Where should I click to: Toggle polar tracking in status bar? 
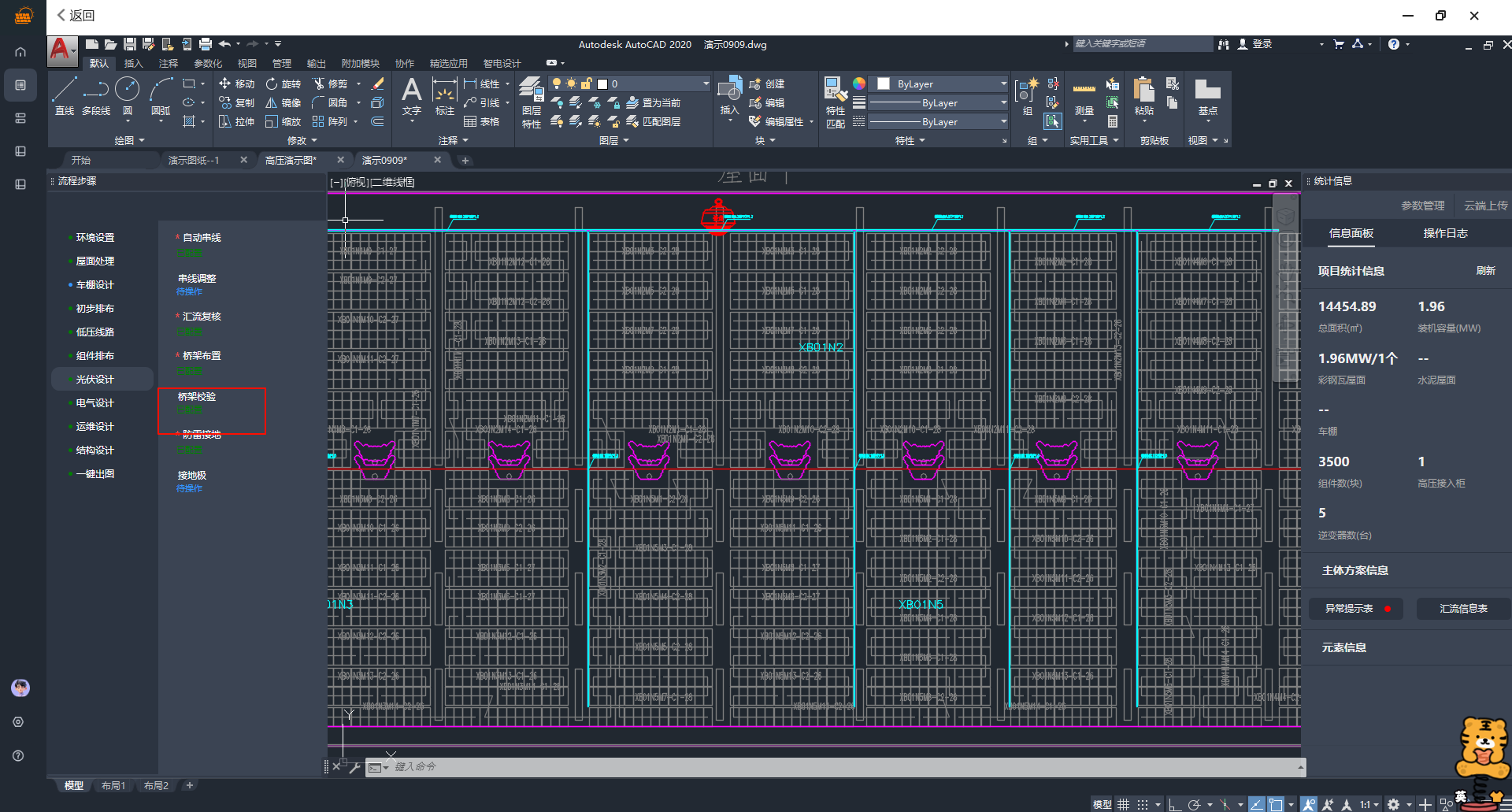click(x=1195, y=804)
